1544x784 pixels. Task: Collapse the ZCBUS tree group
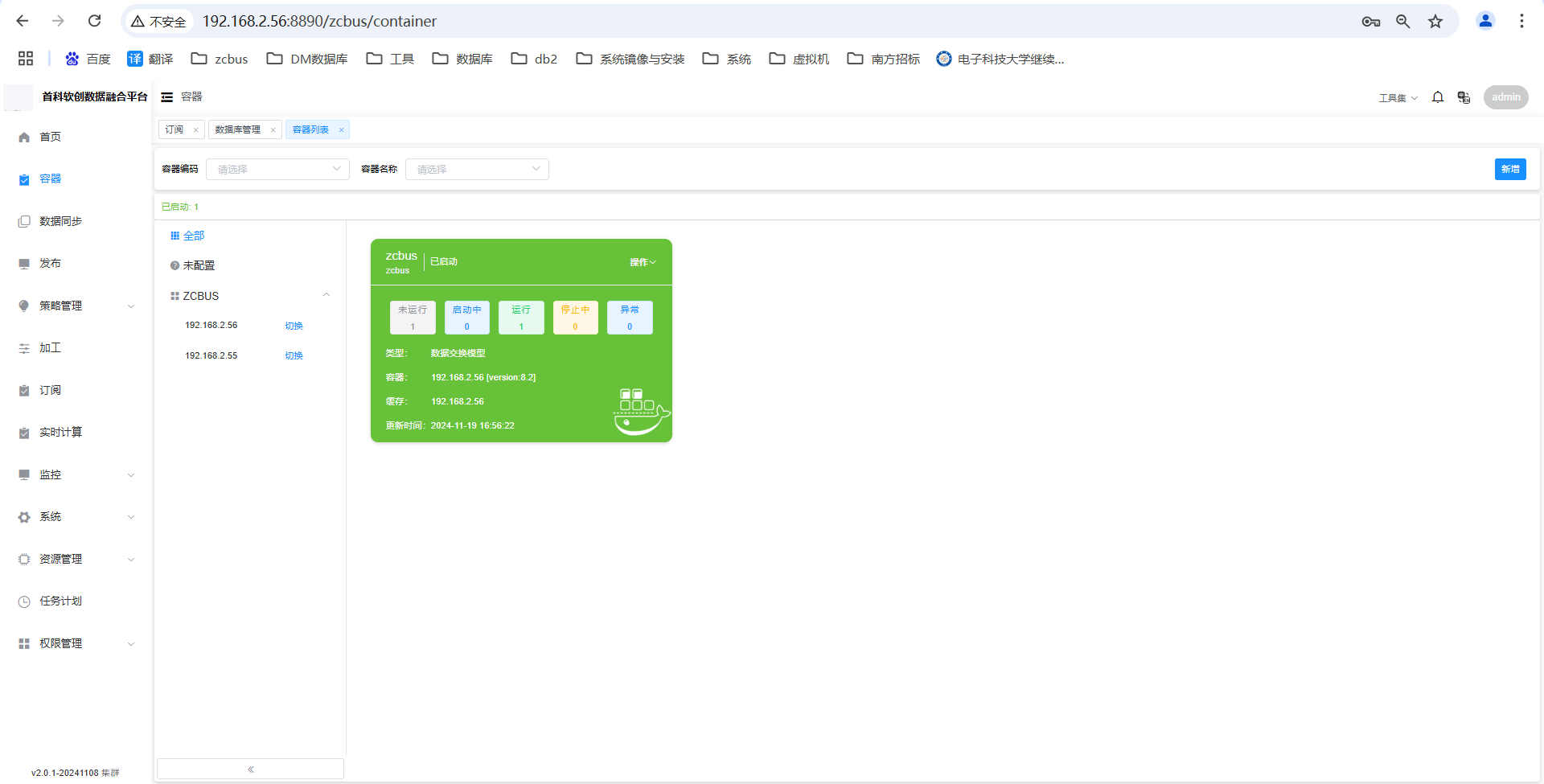(x=326, y=295)
